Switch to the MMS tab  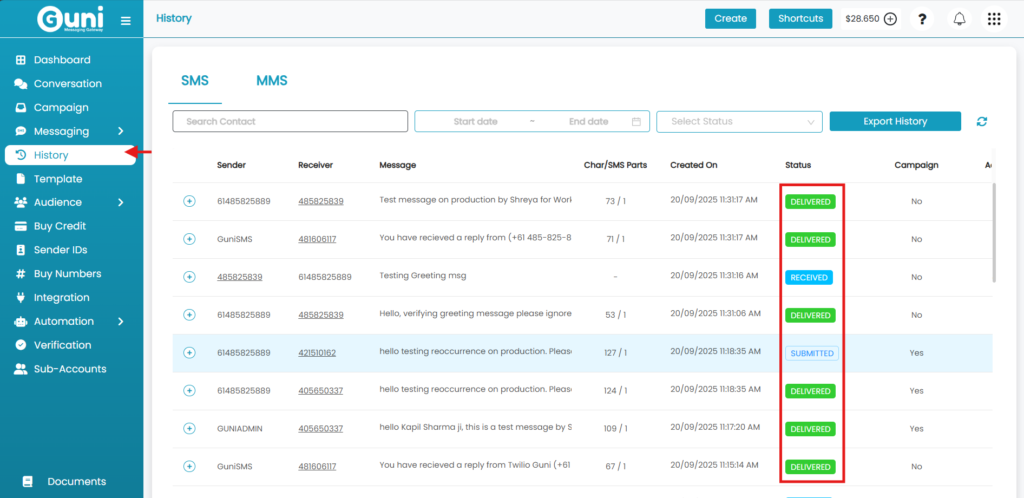(x=271, y=81)
